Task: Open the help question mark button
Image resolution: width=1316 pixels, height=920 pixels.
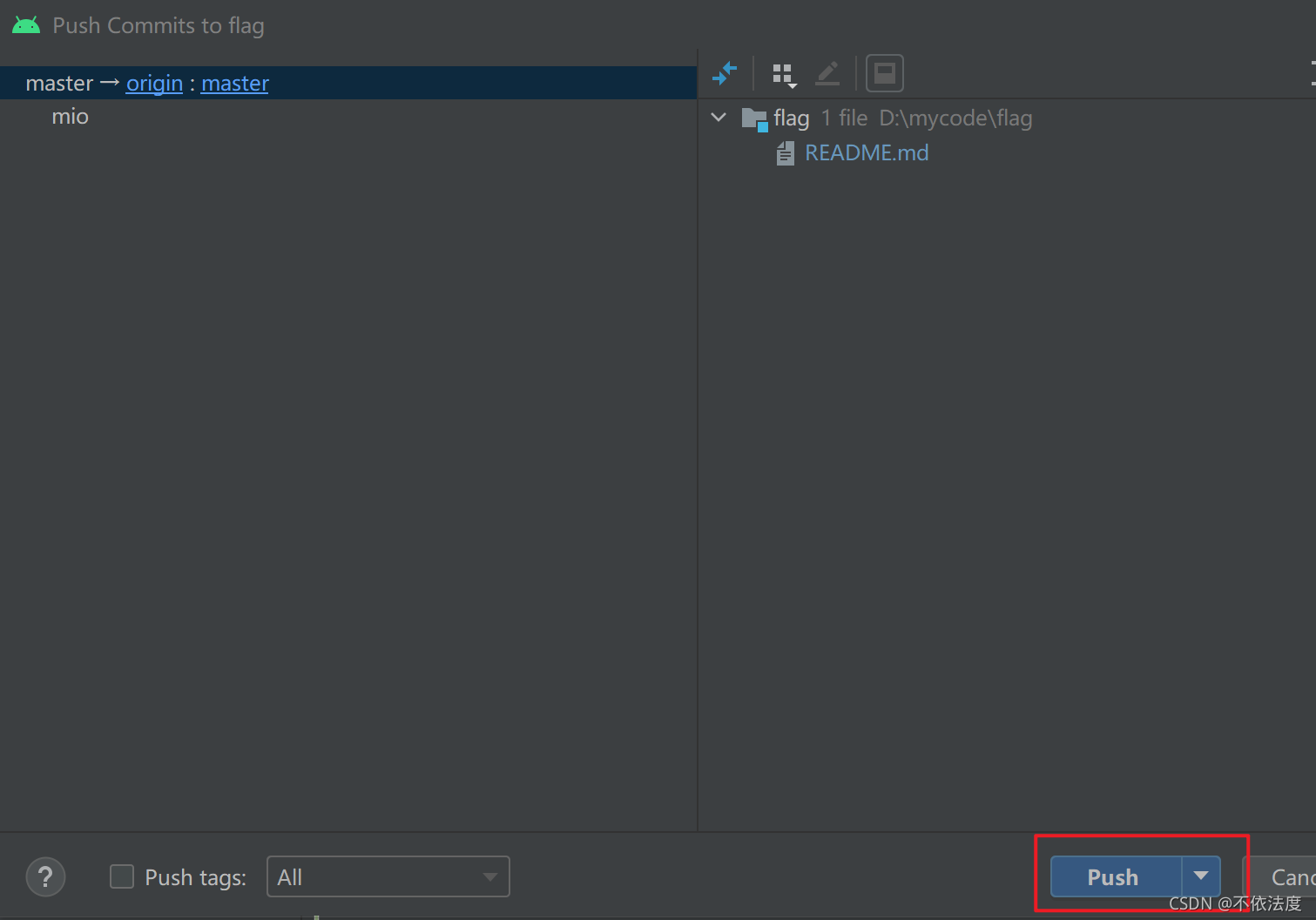Action: coord(45,876)
